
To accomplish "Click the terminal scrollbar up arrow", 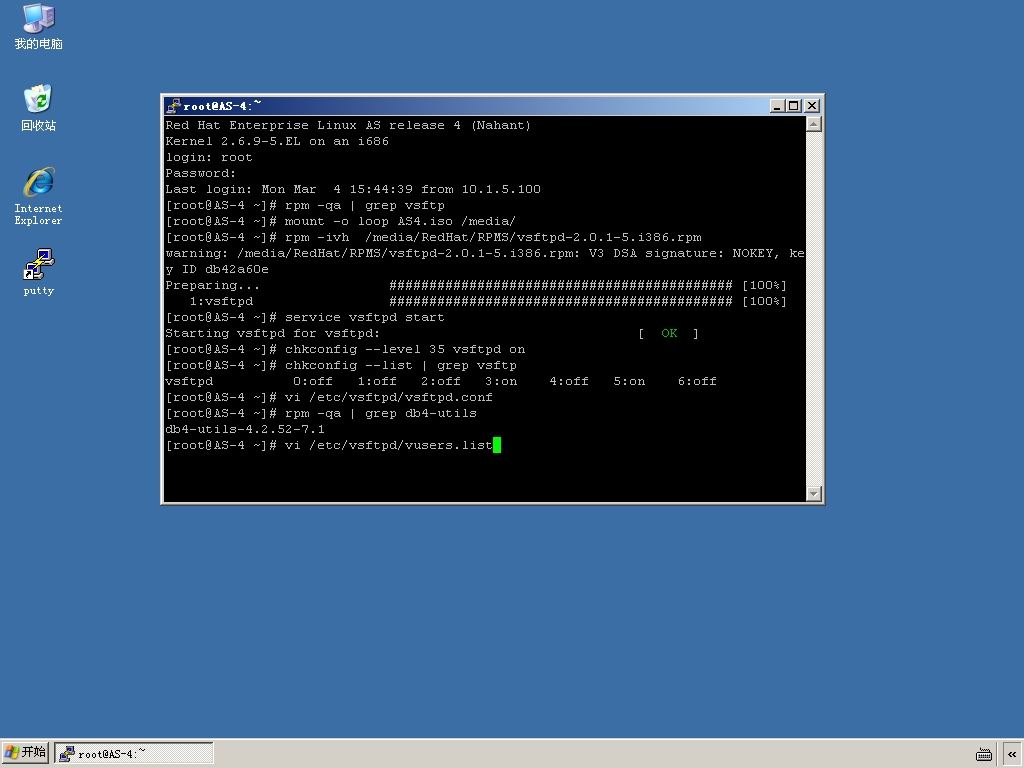I will tap(813, 124).
